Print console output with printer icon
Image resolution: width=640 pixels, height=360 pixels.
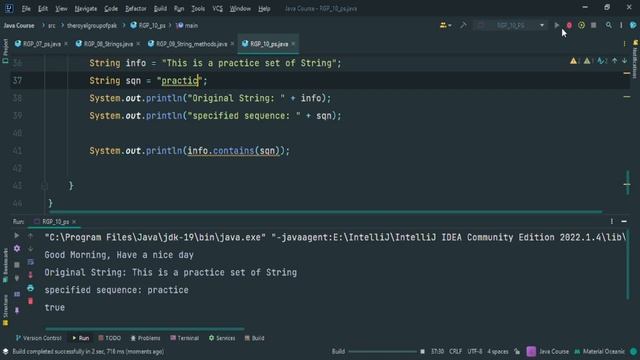(x=31, y=288)
